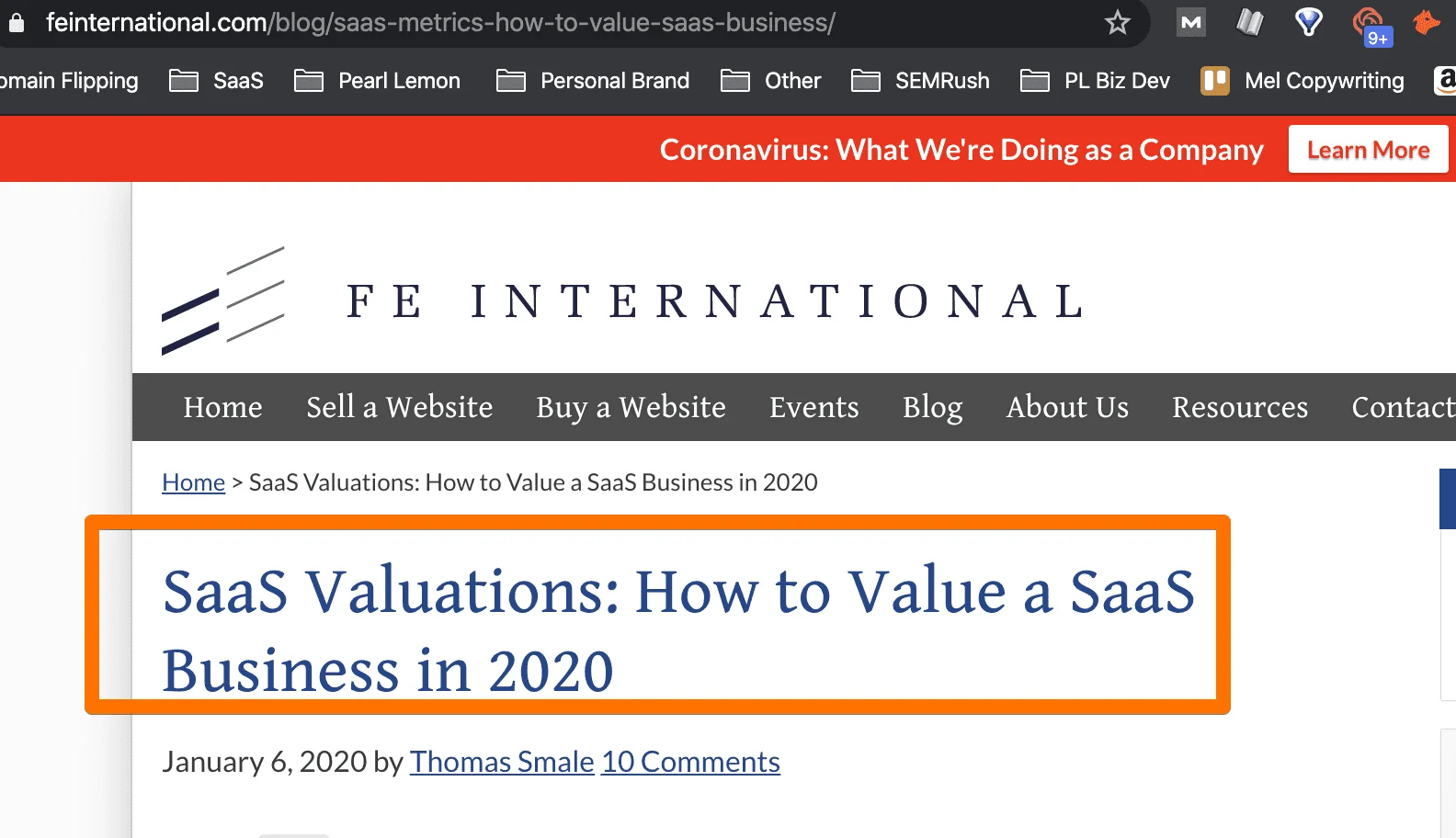Click the padlock site info icon

17,22
